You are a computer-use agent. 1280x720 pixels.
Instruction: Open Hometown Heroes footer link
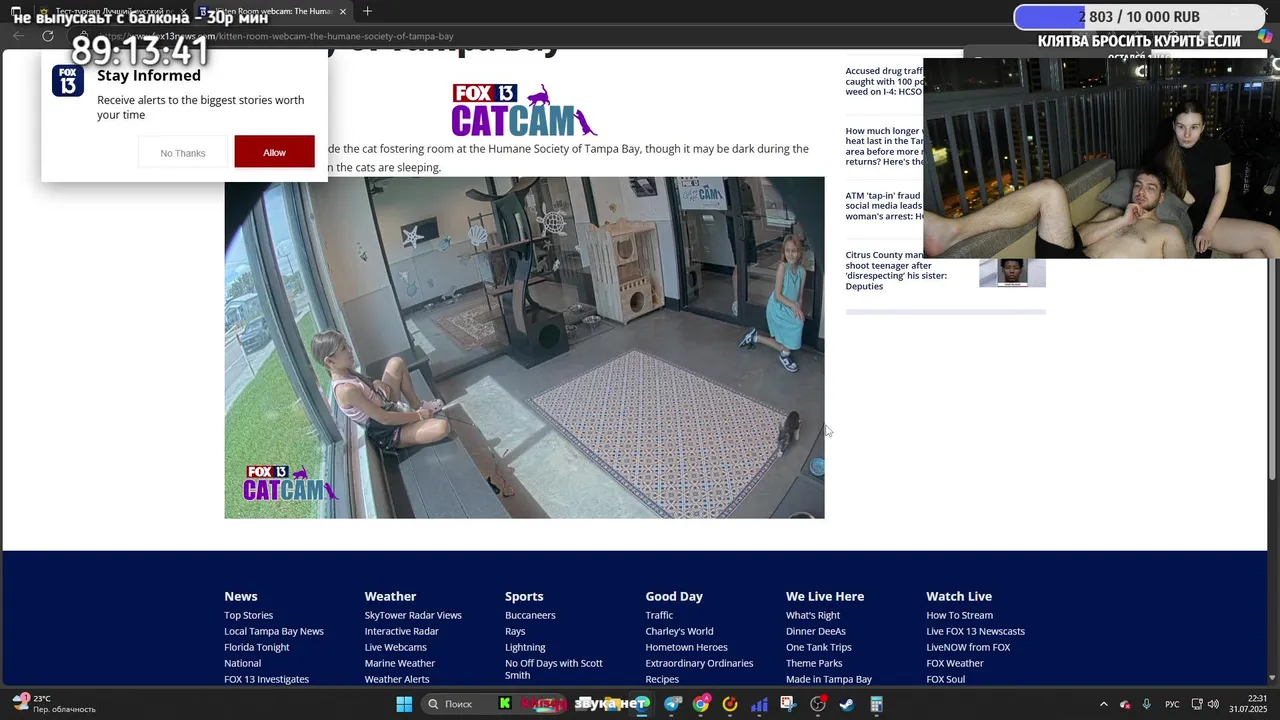[x=686, y=647]
